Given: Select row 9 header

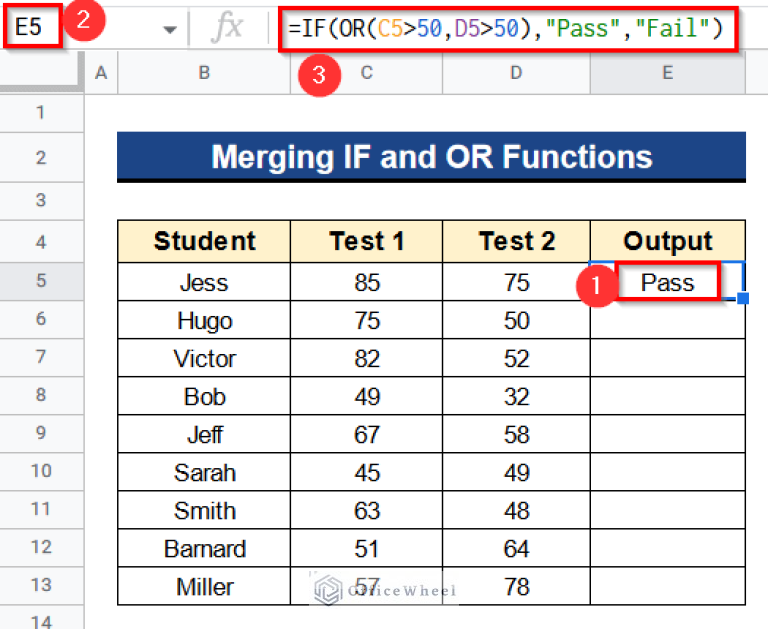Looking at the screenshot, I should pyautogui.click(x=41, y=434).
